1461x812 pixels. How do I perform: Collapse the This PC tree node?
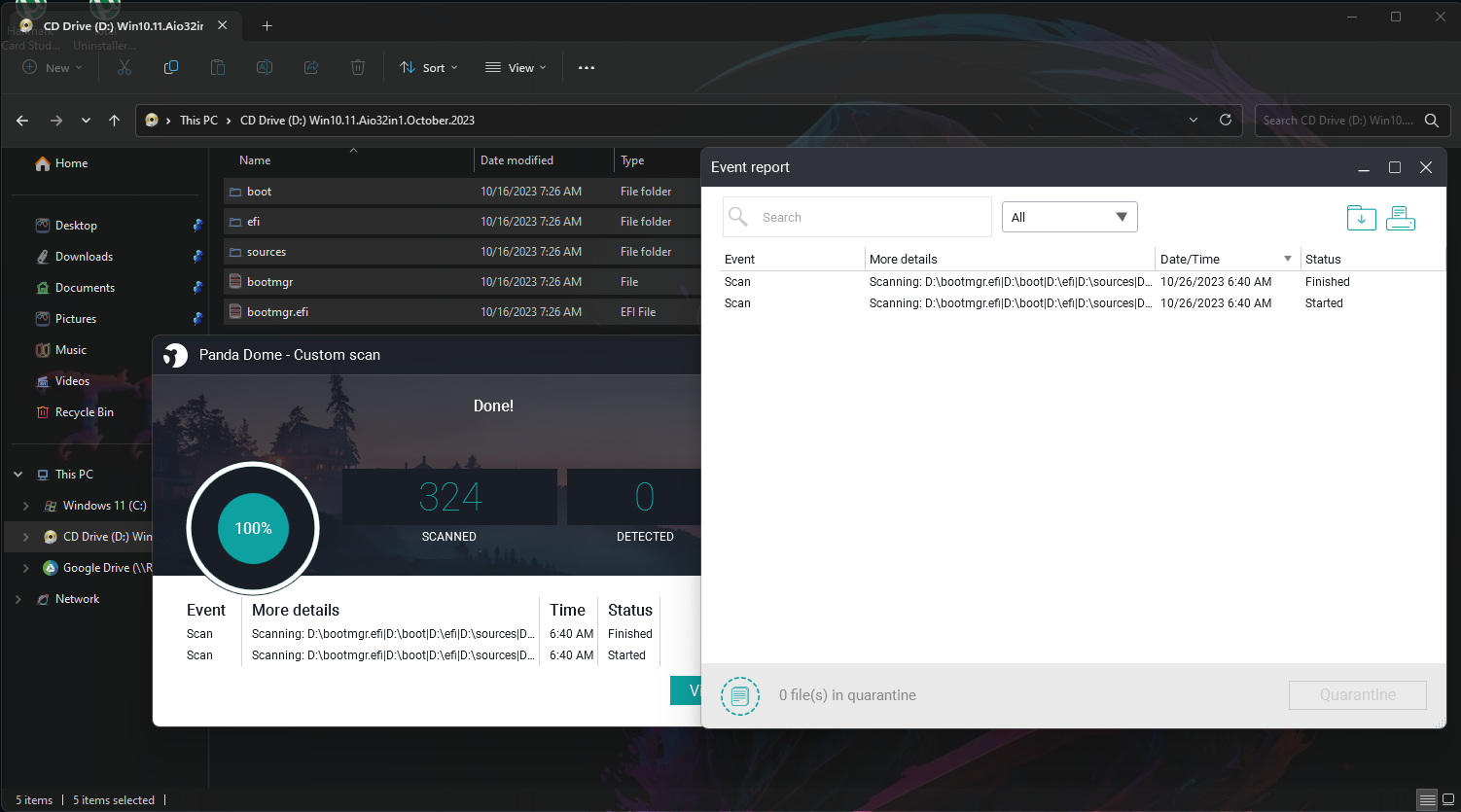coord(18,475)
